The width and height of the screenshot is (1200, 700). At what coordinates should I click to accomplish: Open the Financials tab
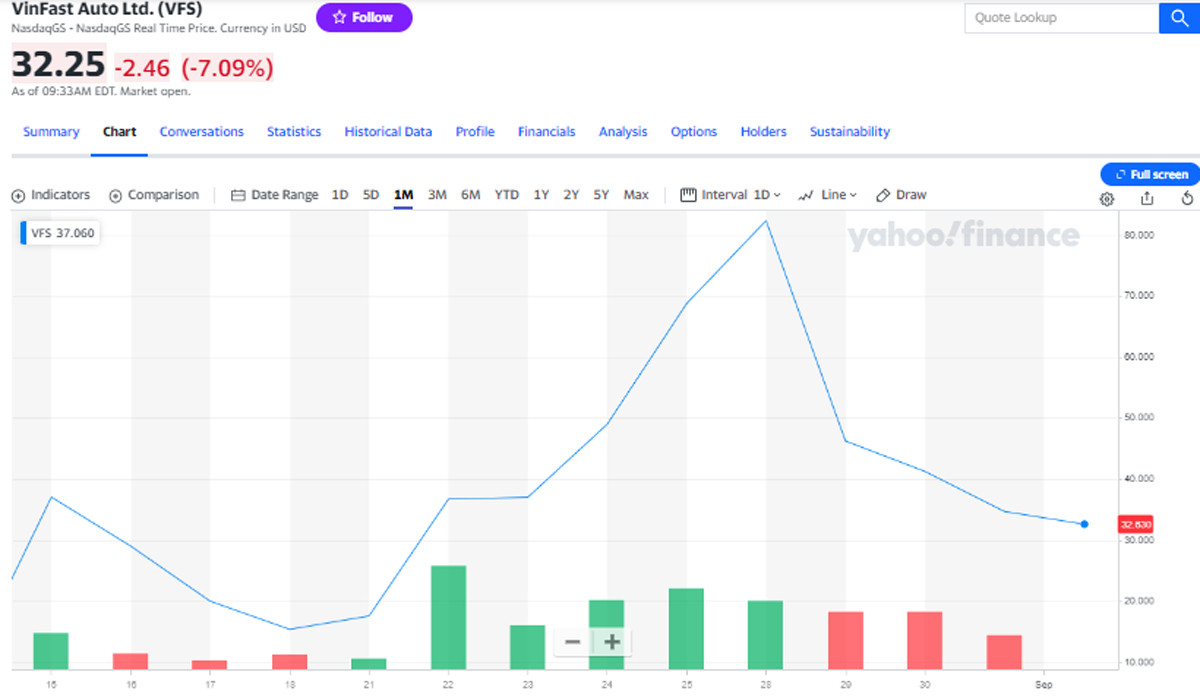[546, 132]
